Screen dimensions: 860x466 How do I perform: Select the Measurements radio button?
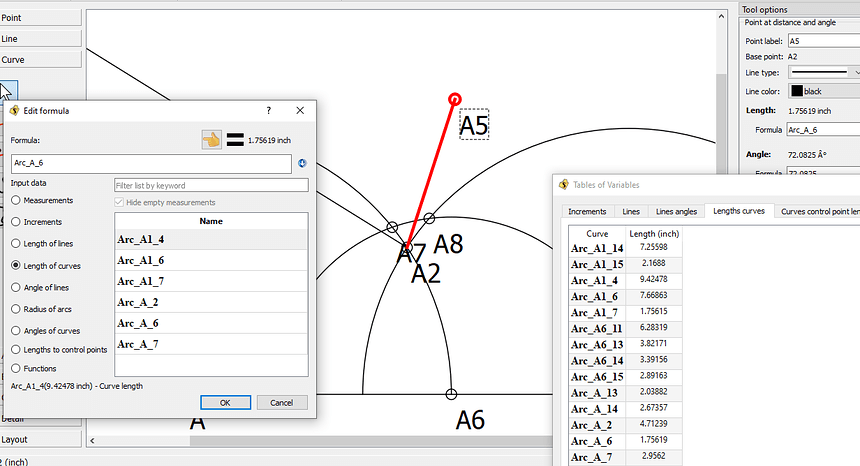16,200
